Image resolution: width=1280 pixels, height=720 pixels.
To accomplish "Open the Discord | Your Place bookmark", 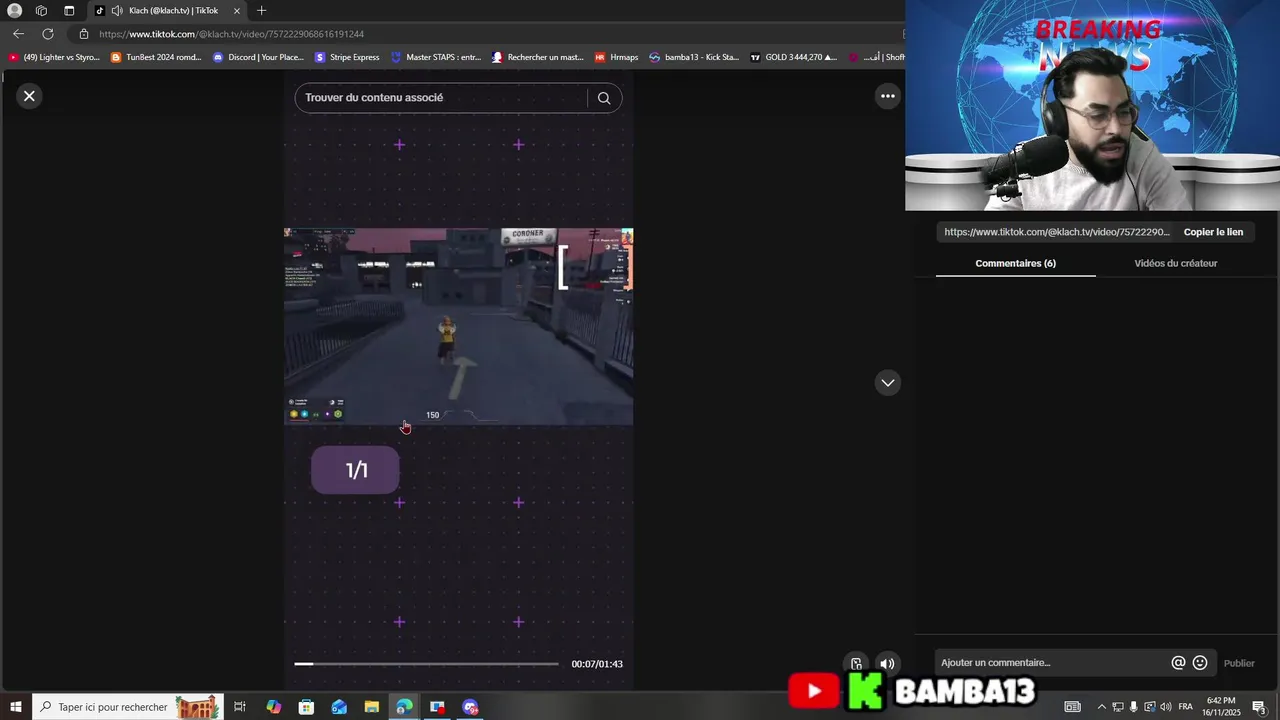I will coord(258,57).
